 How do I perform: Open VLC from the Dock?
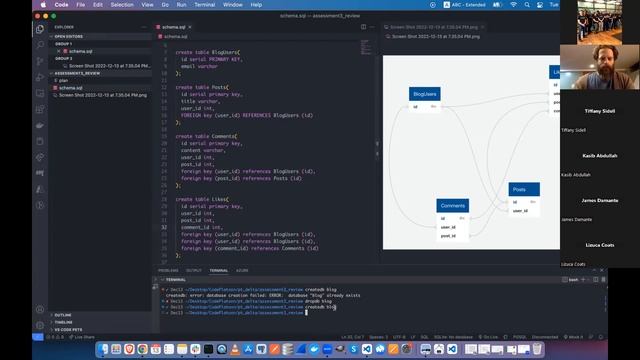tap(235, 349)
